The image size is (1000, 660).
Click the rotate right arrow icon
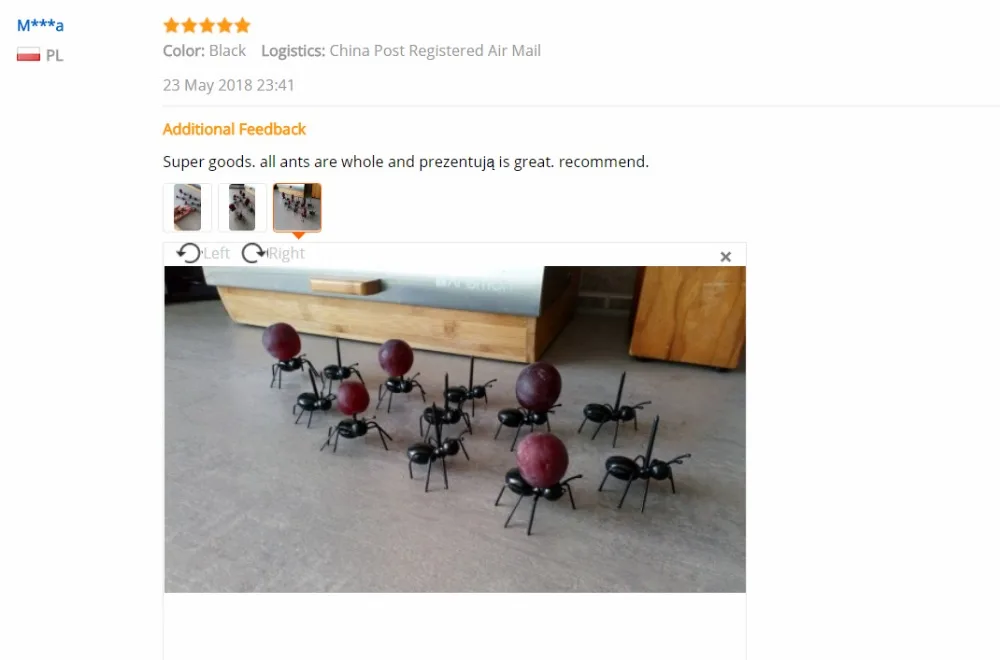(x=254, y=253)
